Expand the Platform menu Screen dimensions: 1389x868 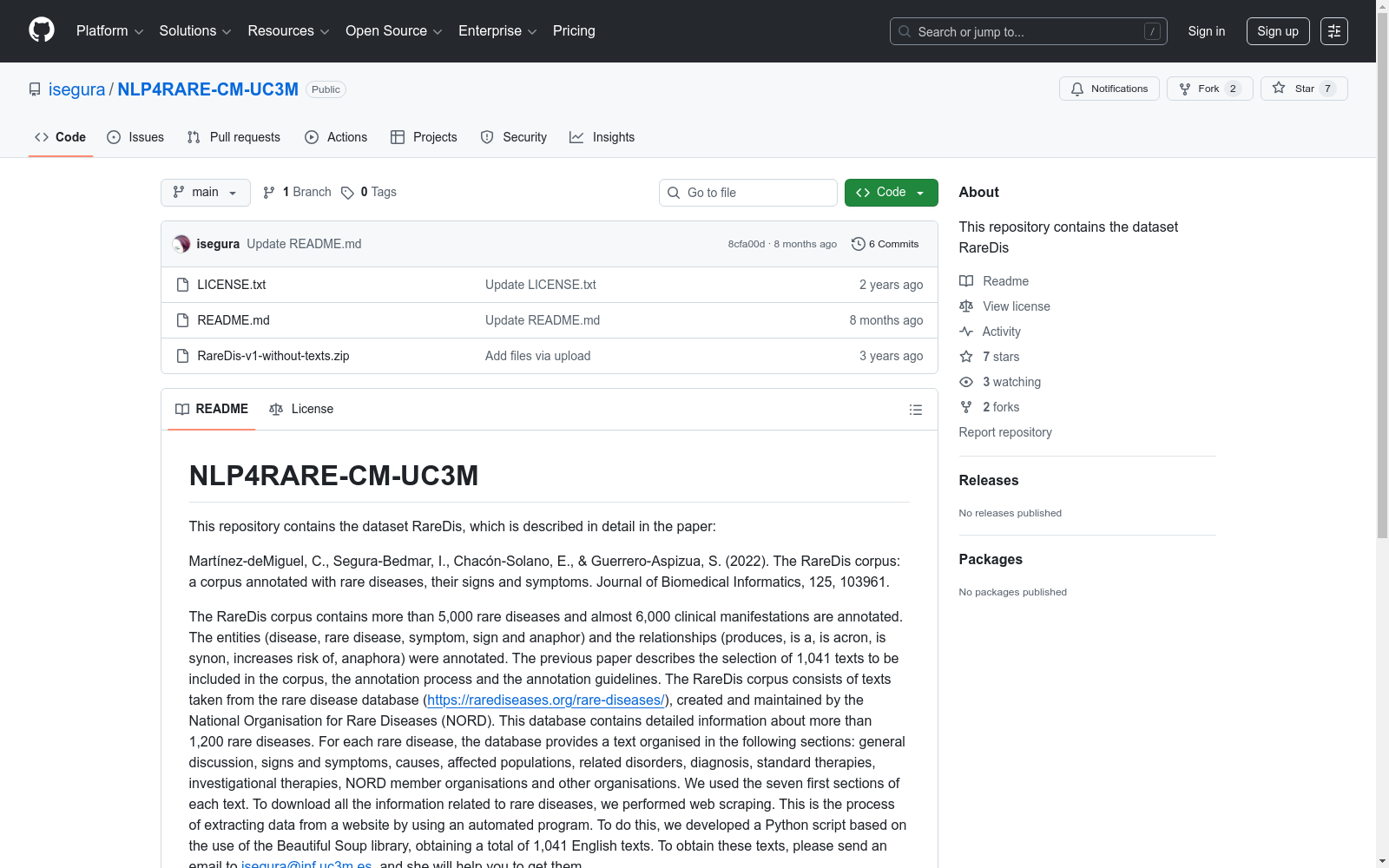tap(109, 31)
